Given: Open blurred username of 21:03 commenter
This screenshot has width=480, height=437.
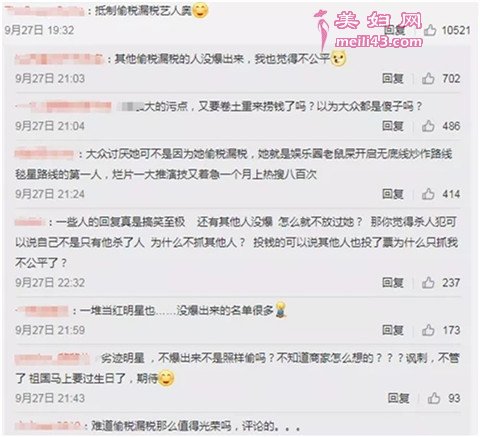Looking at the screenshot, I should tap(60, 59).
